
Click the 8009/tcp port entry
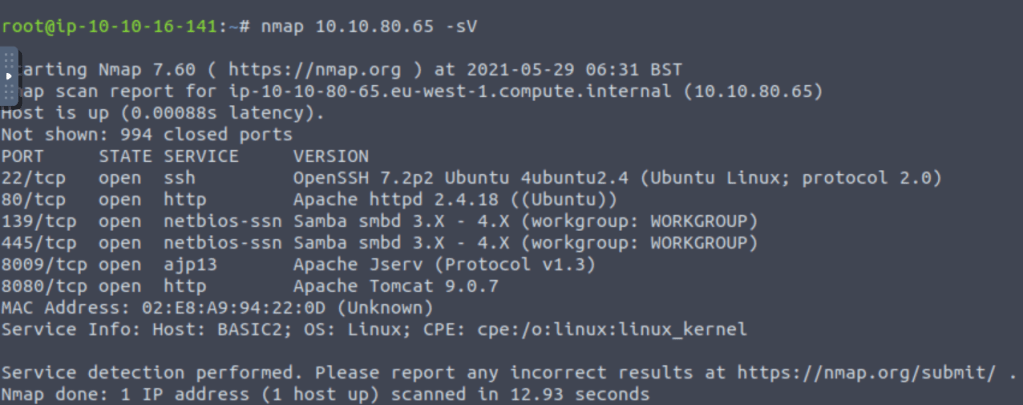click(x=49, y=264)
